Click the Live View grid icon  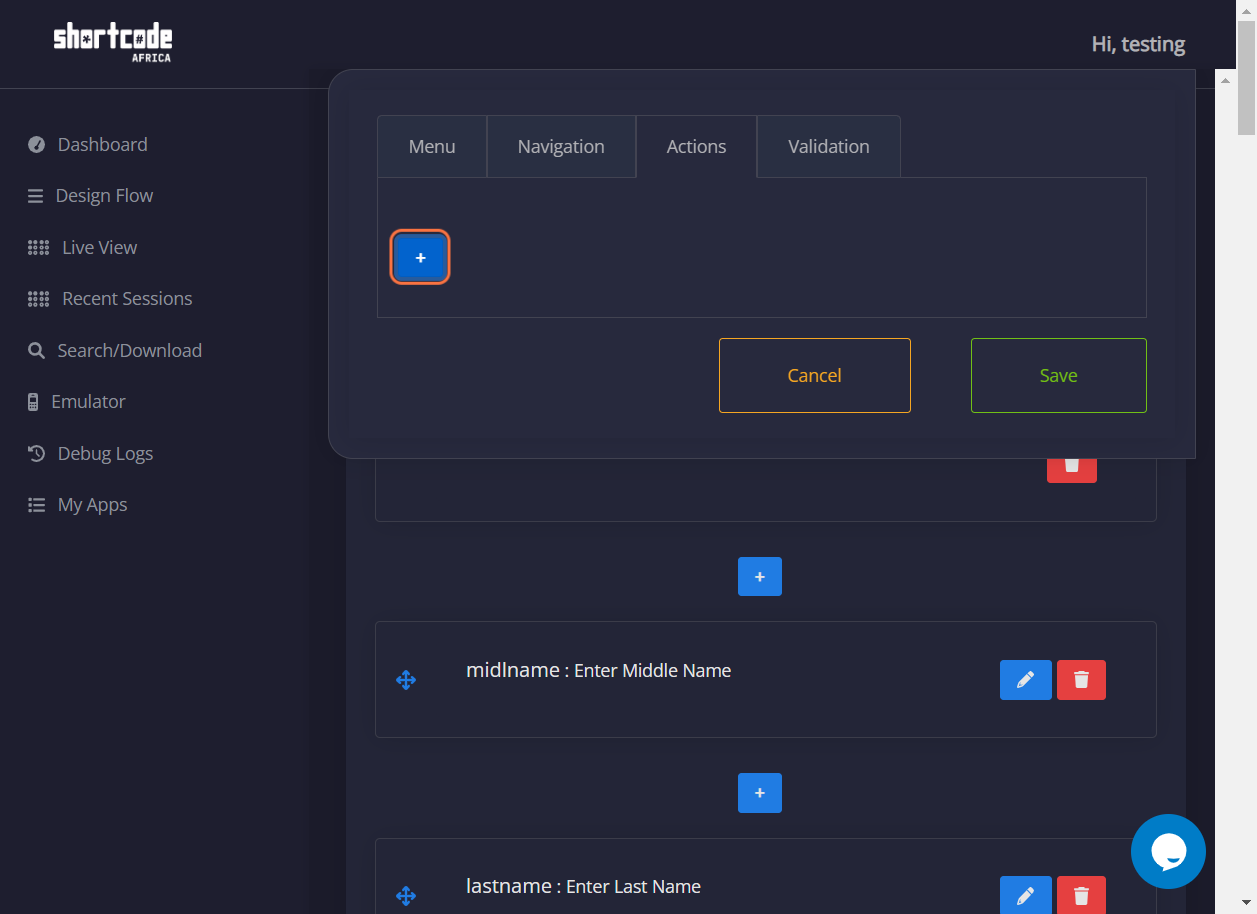(38, 248)
